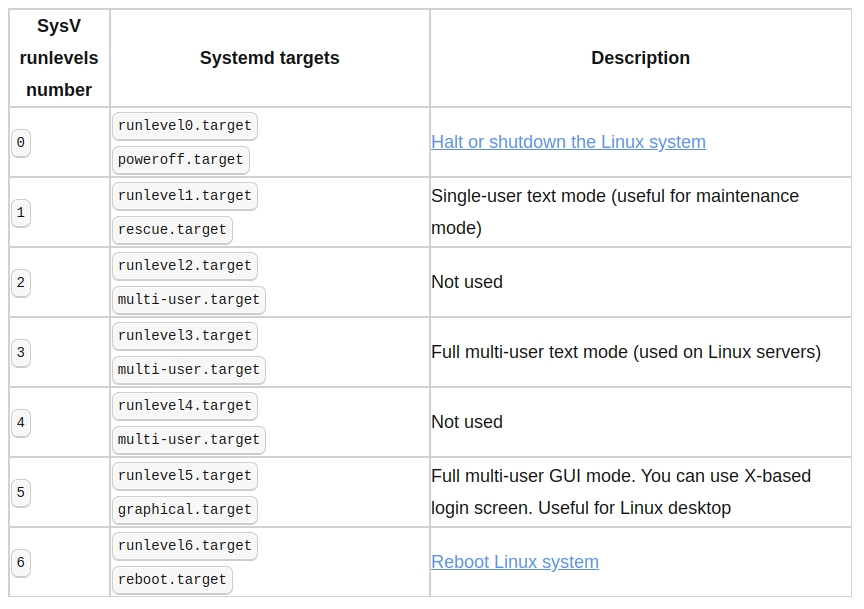Screen dimensions: 864x609
Task: Click the Systemd targets column header
Action: click(x=269, y=58)
